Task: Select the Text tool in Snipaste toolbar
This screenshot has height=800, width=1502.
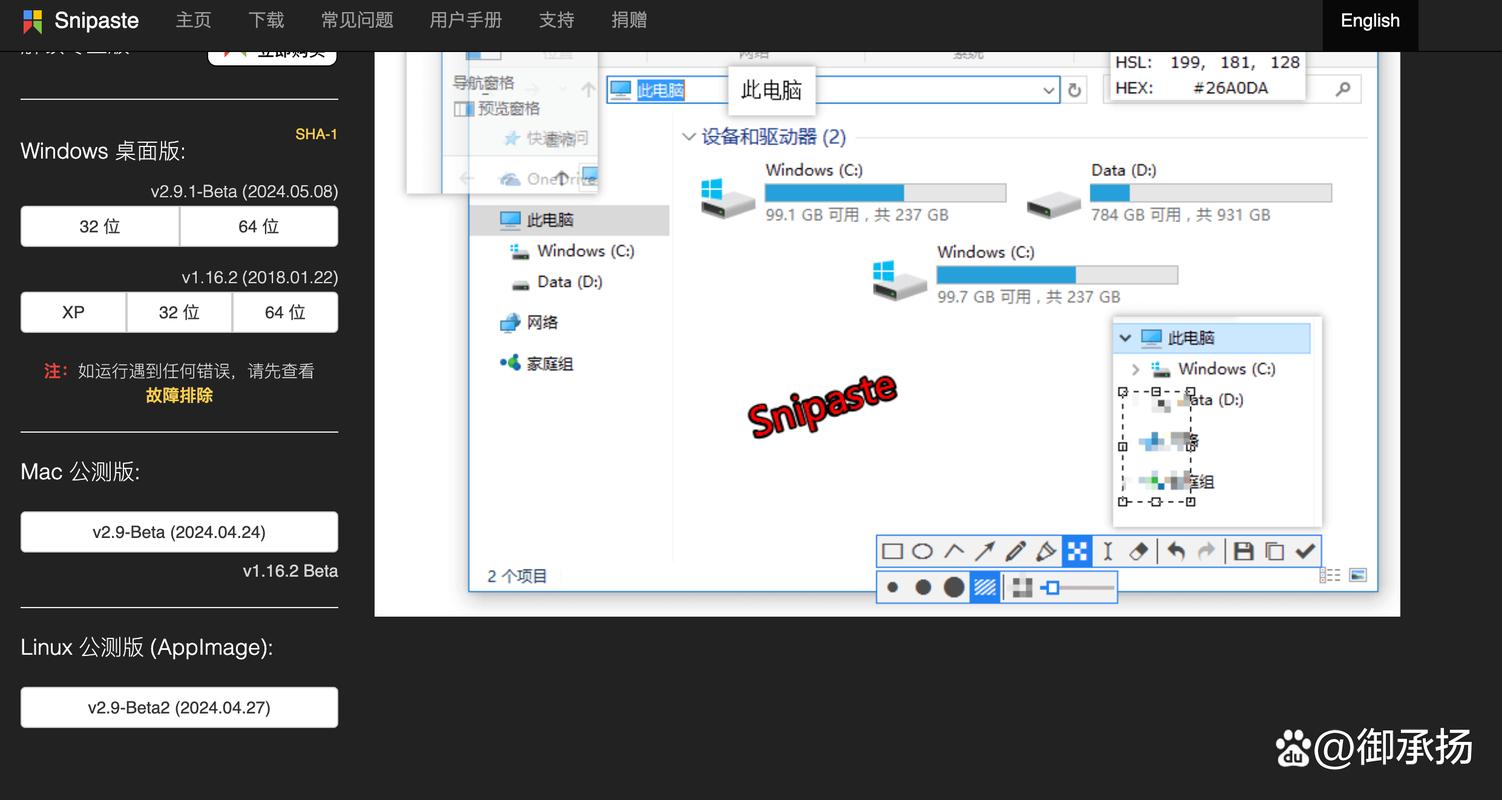Action: [x=1108, y=551]
